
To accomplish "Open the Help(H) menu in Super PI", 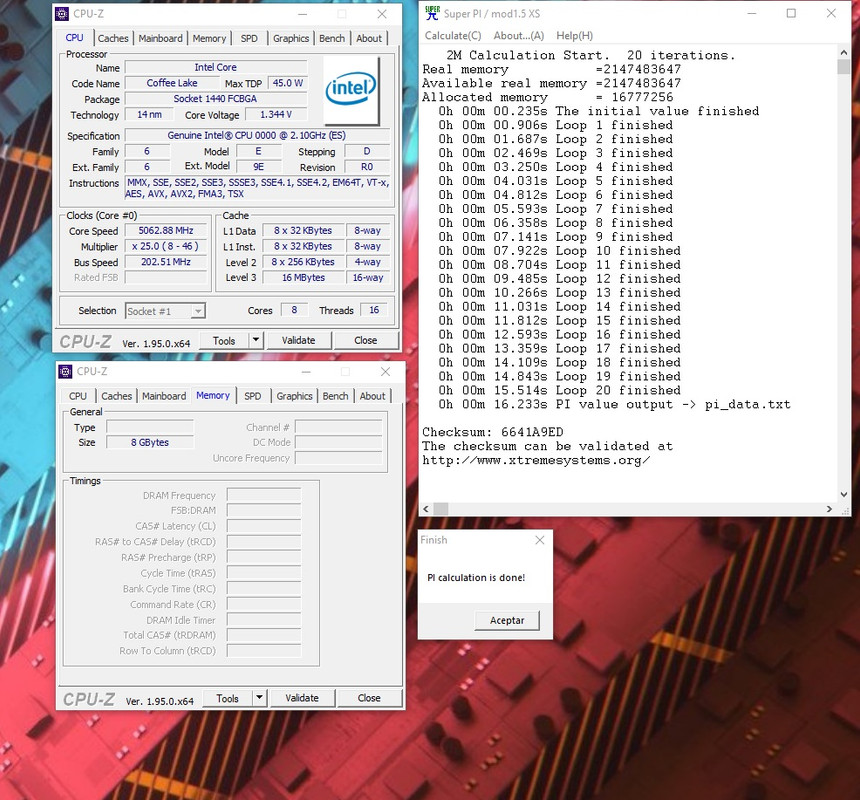I will 574,36.
